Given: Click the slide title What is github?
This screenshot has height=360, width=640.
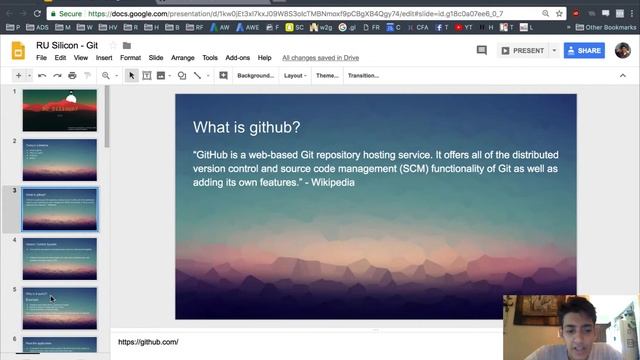Looking at the screenshot, I should point(247,127).
